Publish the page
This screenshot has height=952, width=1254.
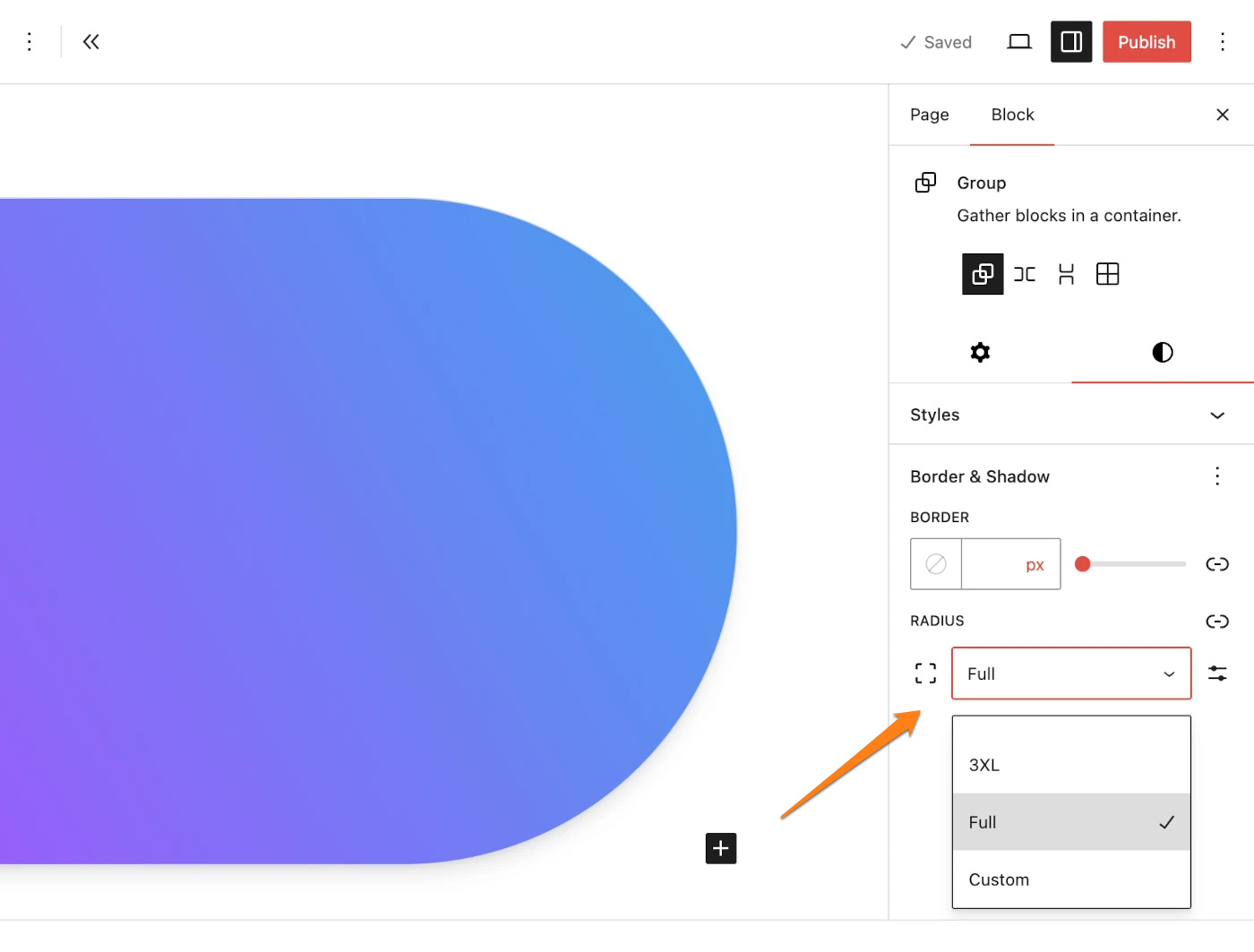point(1147,41)
